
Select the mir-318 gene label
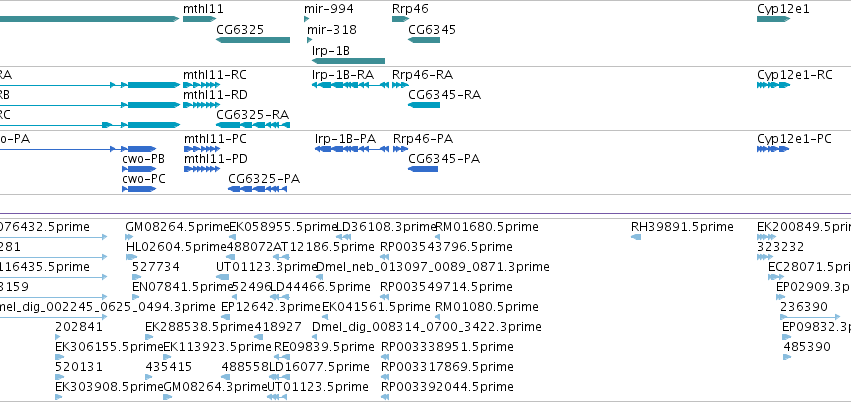point(332,29)
